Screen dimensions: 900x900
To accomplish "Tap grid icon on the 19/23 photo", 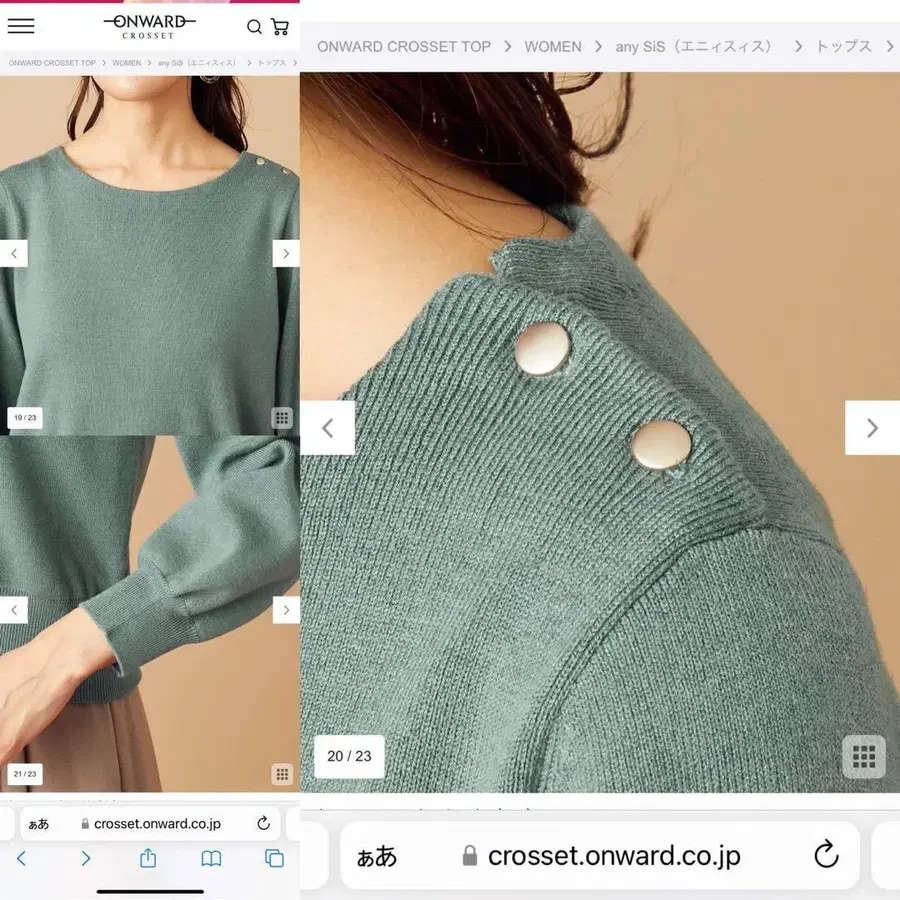I will pyautogui.click(x=282, y=417).
